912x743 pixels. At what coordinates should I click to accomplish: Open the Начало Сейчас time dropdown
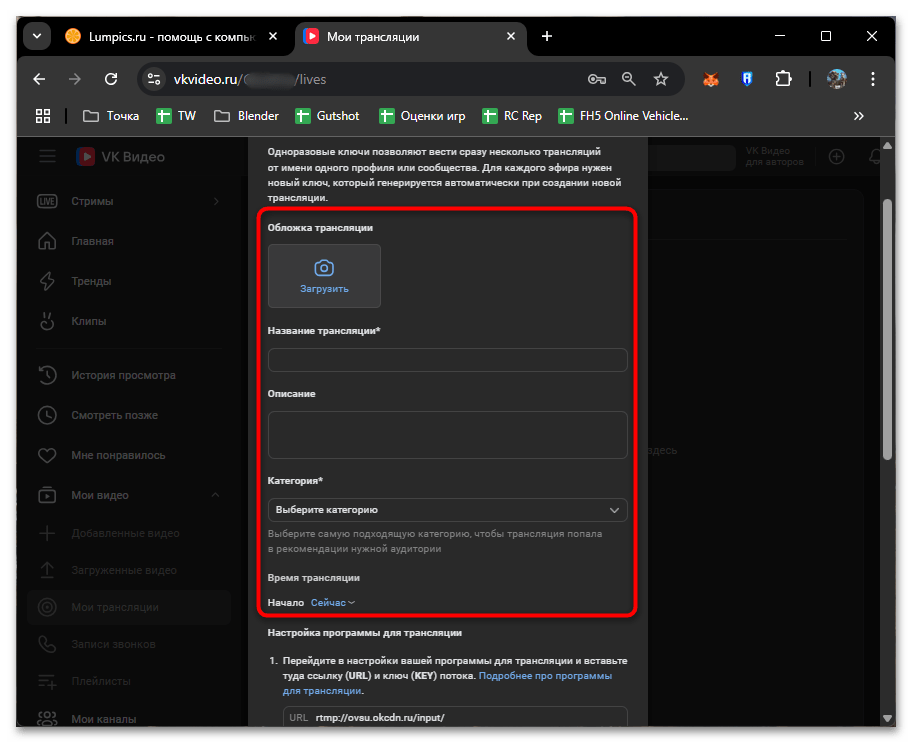pyautogui.click(x=333, y=603)
